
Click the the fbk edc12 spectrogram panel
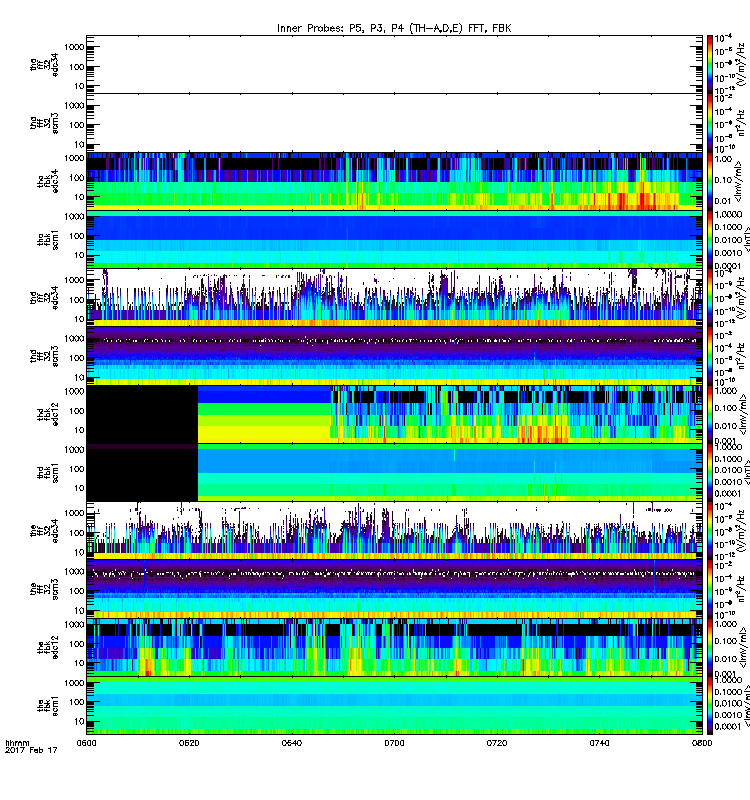point(394,647)
